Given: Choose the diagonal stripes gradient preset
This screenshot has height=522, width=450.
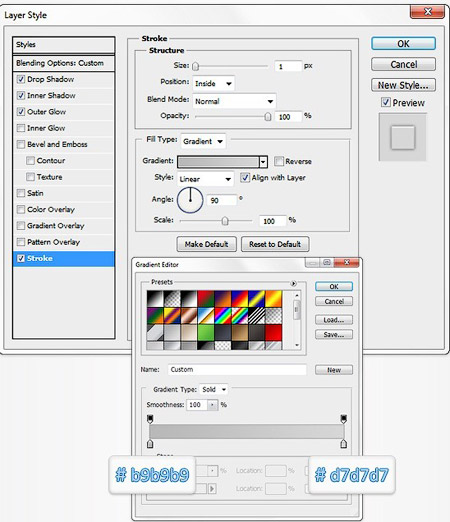Looking at the screenshot, I should tap(257, 316).
